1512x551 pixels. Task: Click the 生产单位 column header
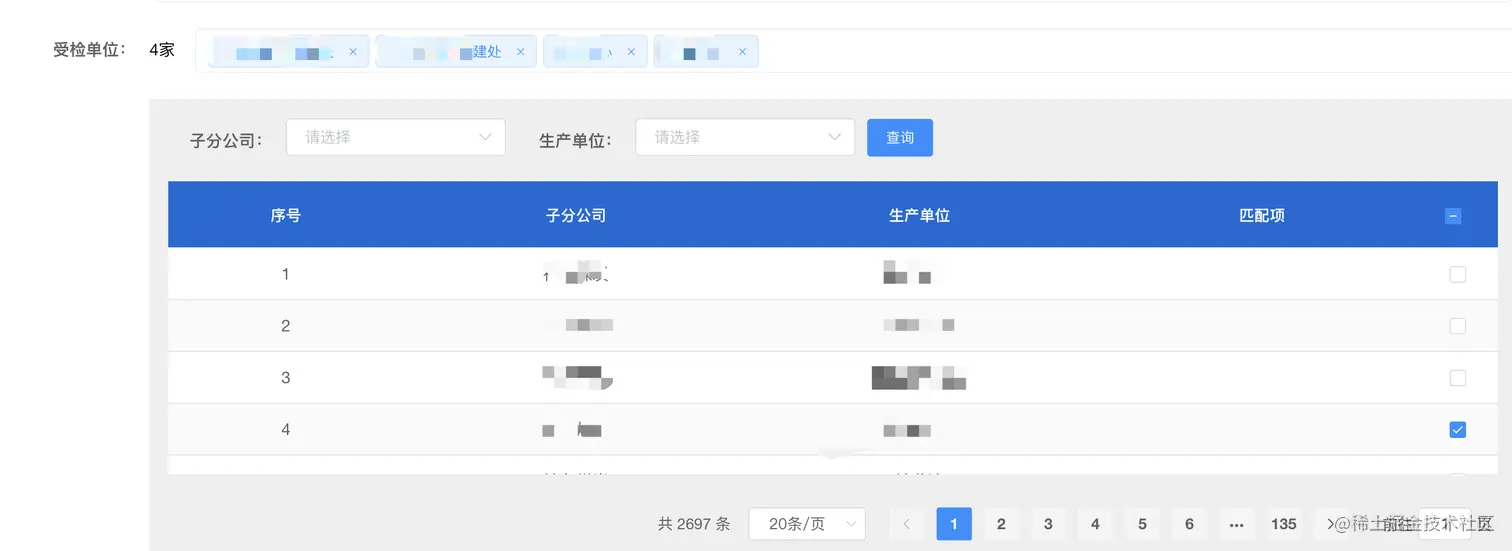point(919,215)
